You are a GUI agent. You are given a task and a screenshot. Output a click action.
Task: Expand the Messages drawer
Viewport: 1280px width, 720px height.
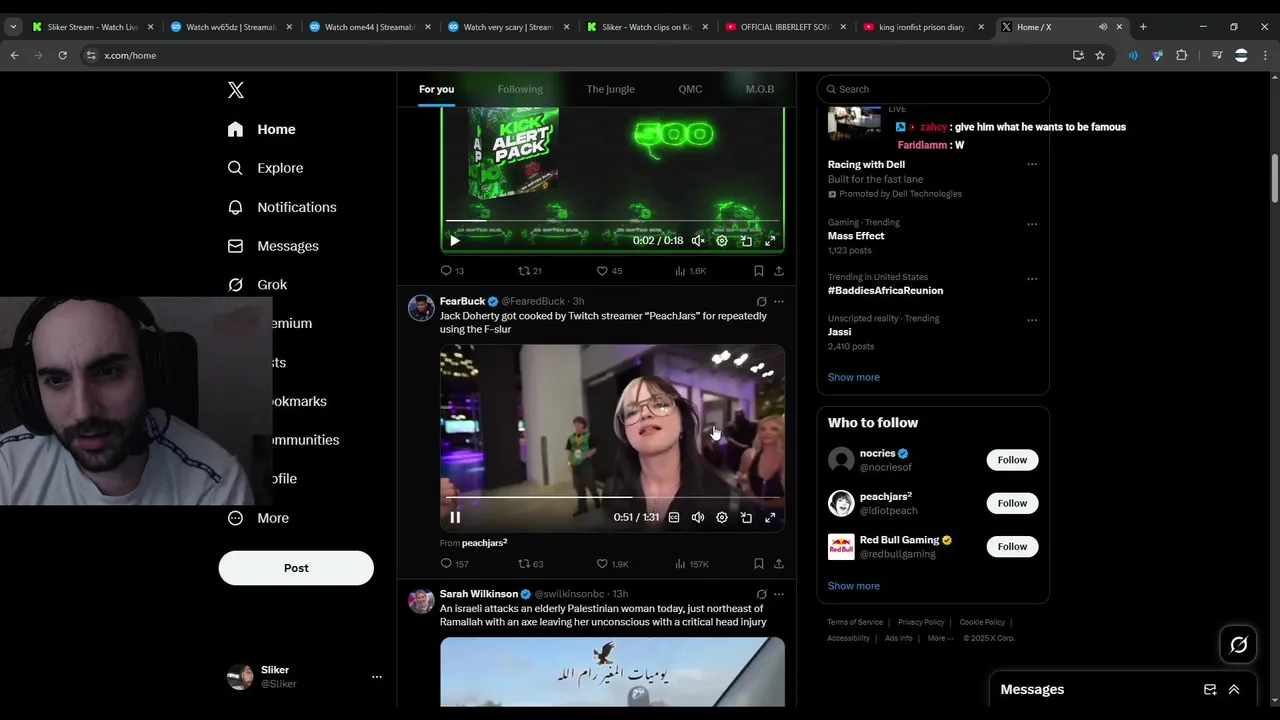1234,689
